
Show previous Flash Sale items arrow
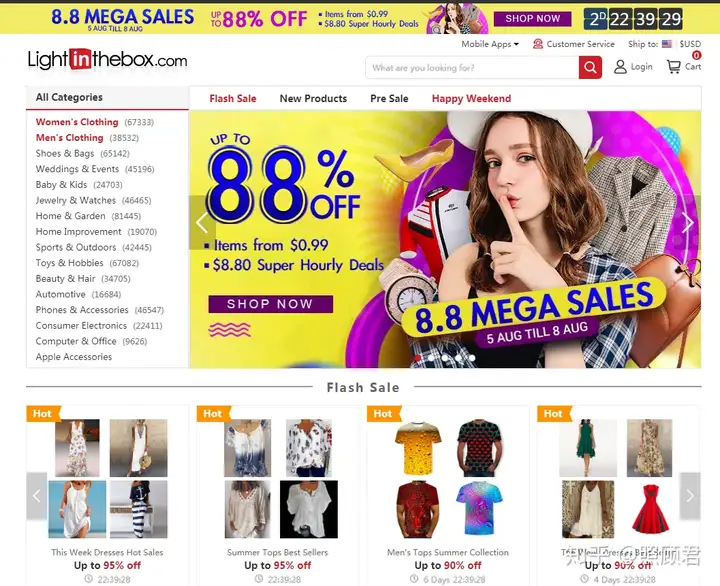[x=37, y=496]
